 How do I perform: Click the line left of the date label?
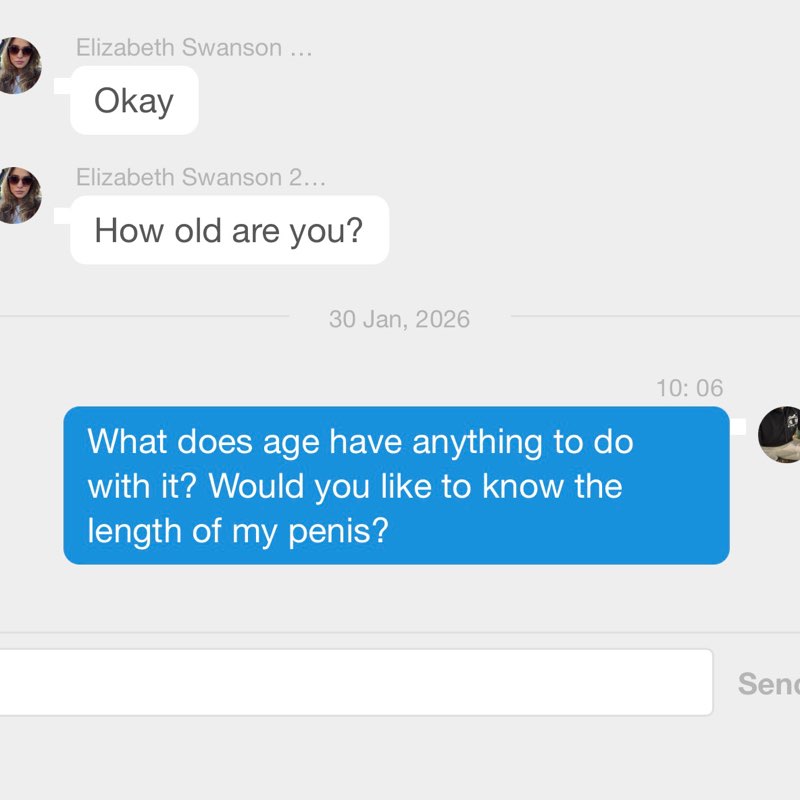tap(140, 317)
